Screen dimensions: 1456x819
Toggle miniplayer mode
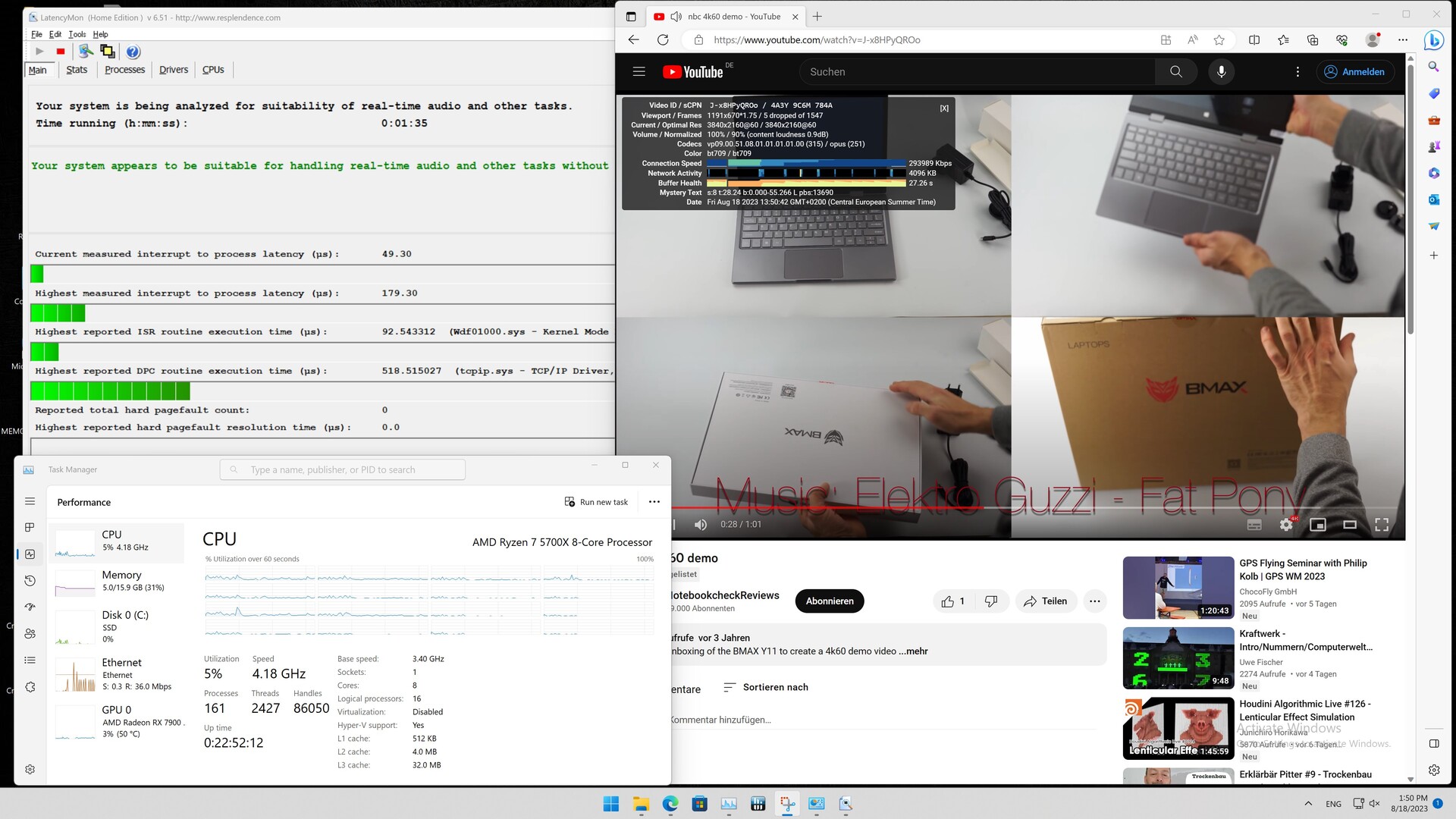(1318, 525)
